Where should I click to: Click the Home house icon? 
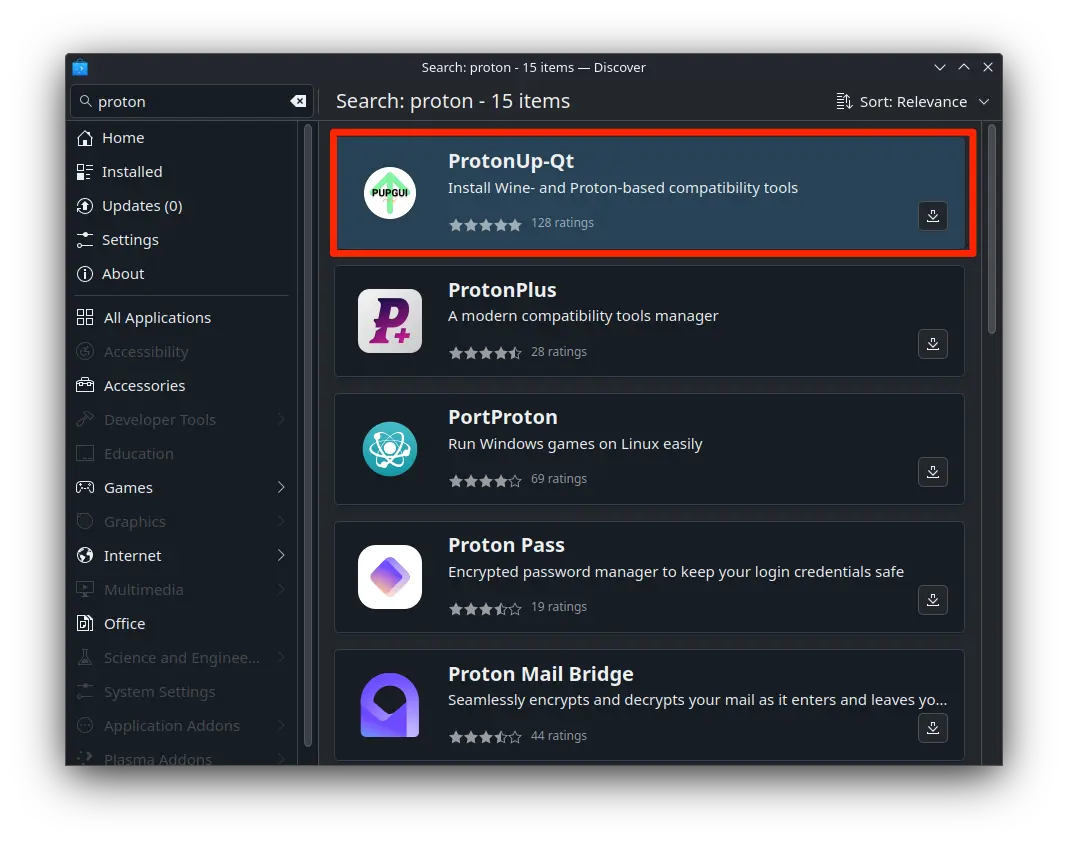(85, 138)
